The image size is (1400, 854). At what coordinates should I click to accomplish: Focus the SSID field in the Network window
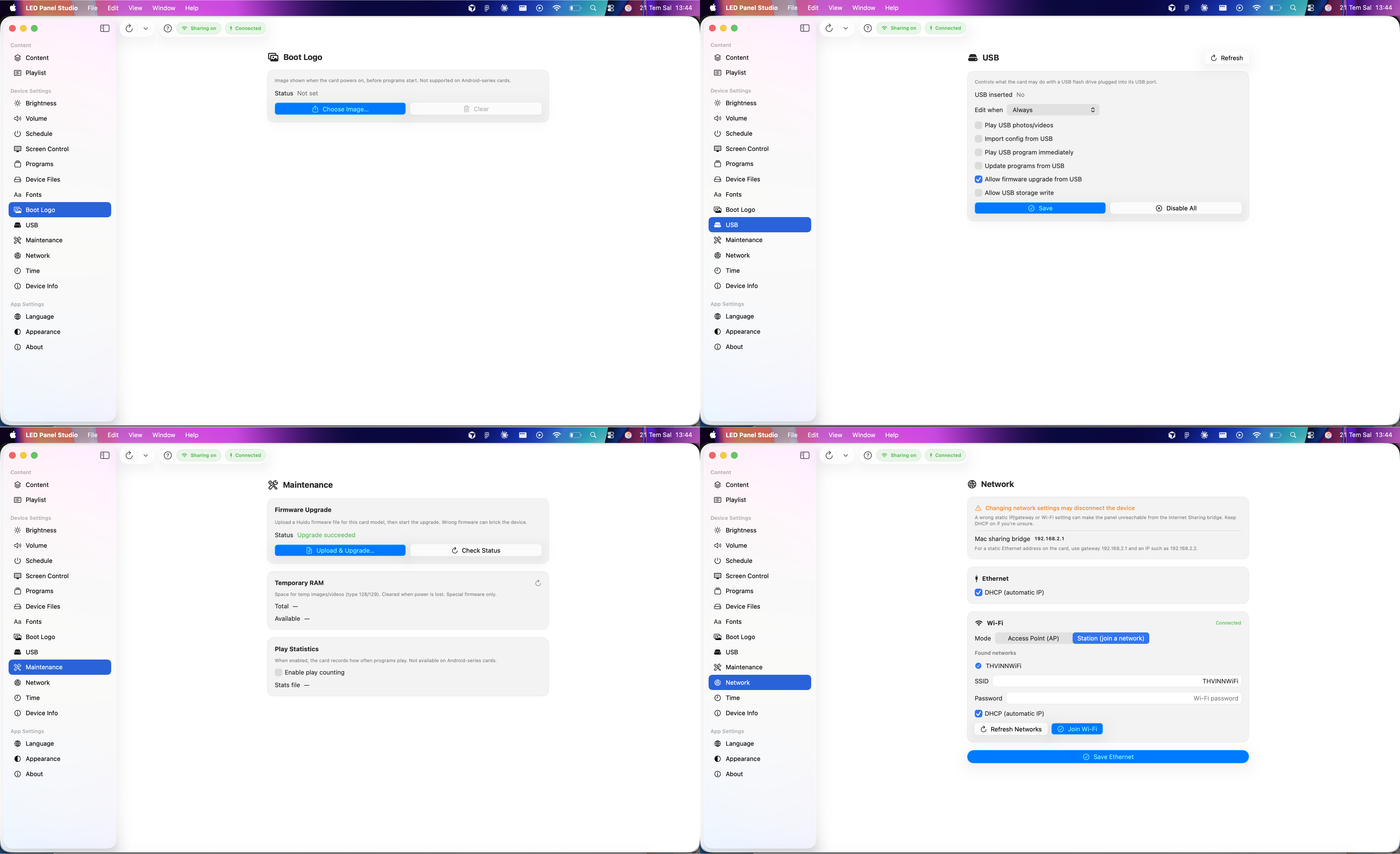[1116, 681]
